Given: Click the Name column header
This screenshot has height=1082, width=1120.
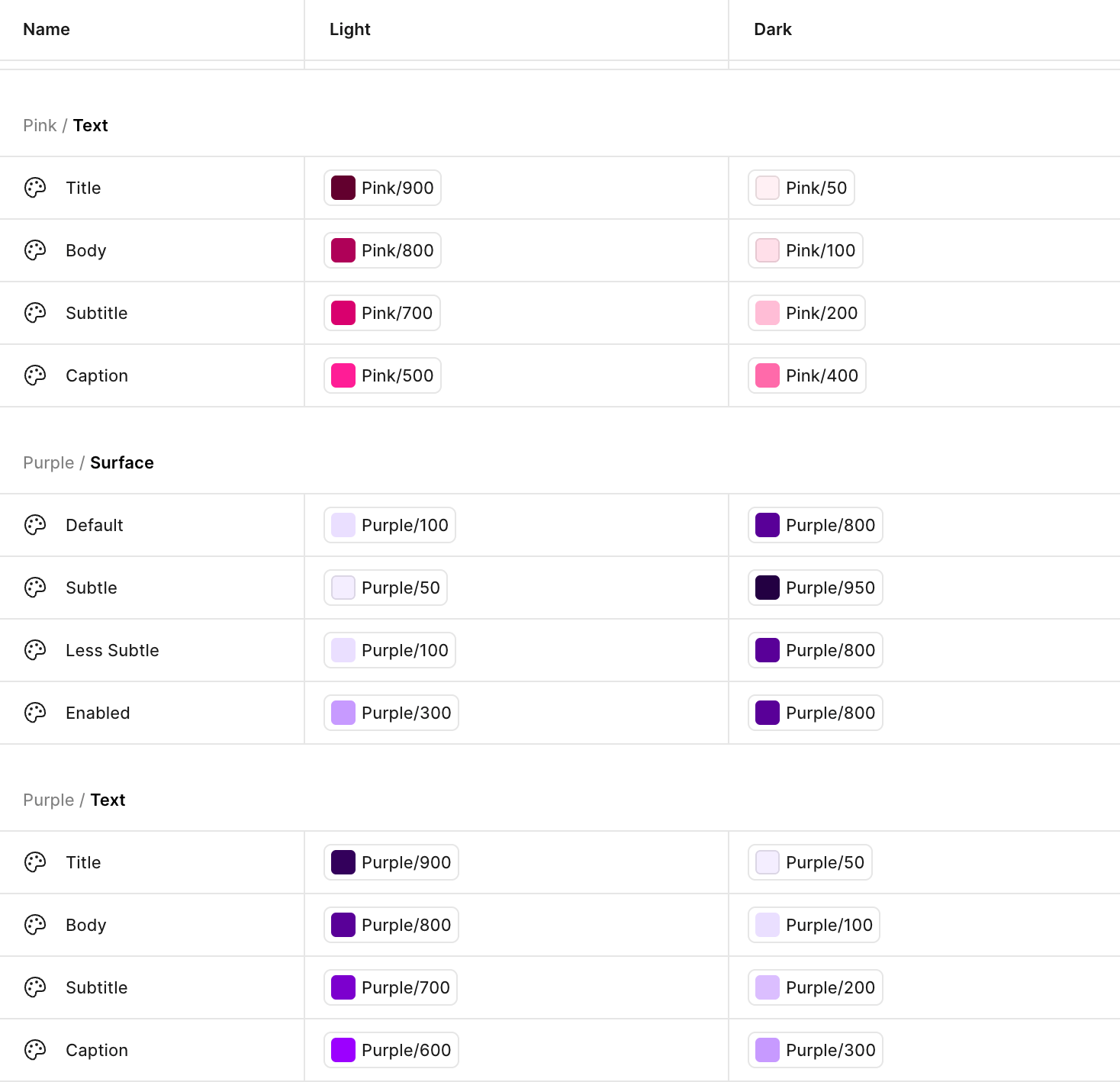Looking at the screenshot, I should click(x=47, y=29).
